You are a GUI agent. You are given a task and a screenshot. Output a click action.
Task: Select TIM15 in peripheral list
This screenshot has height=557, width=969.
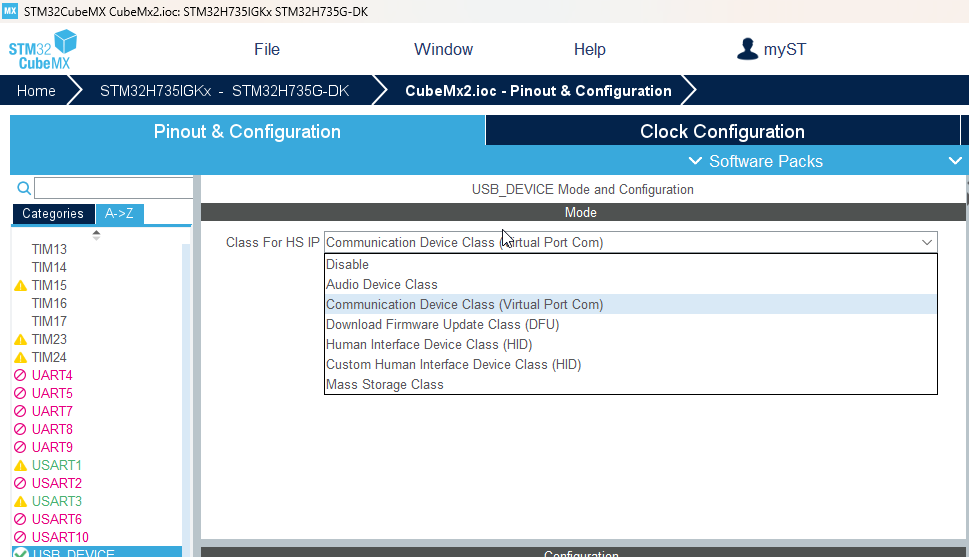tap(49, 286)
